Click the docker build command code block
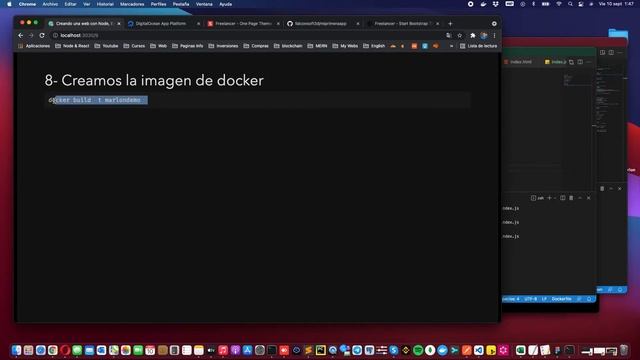The height and width of the screenshot is (360, 640). click(x=258, y=100)
